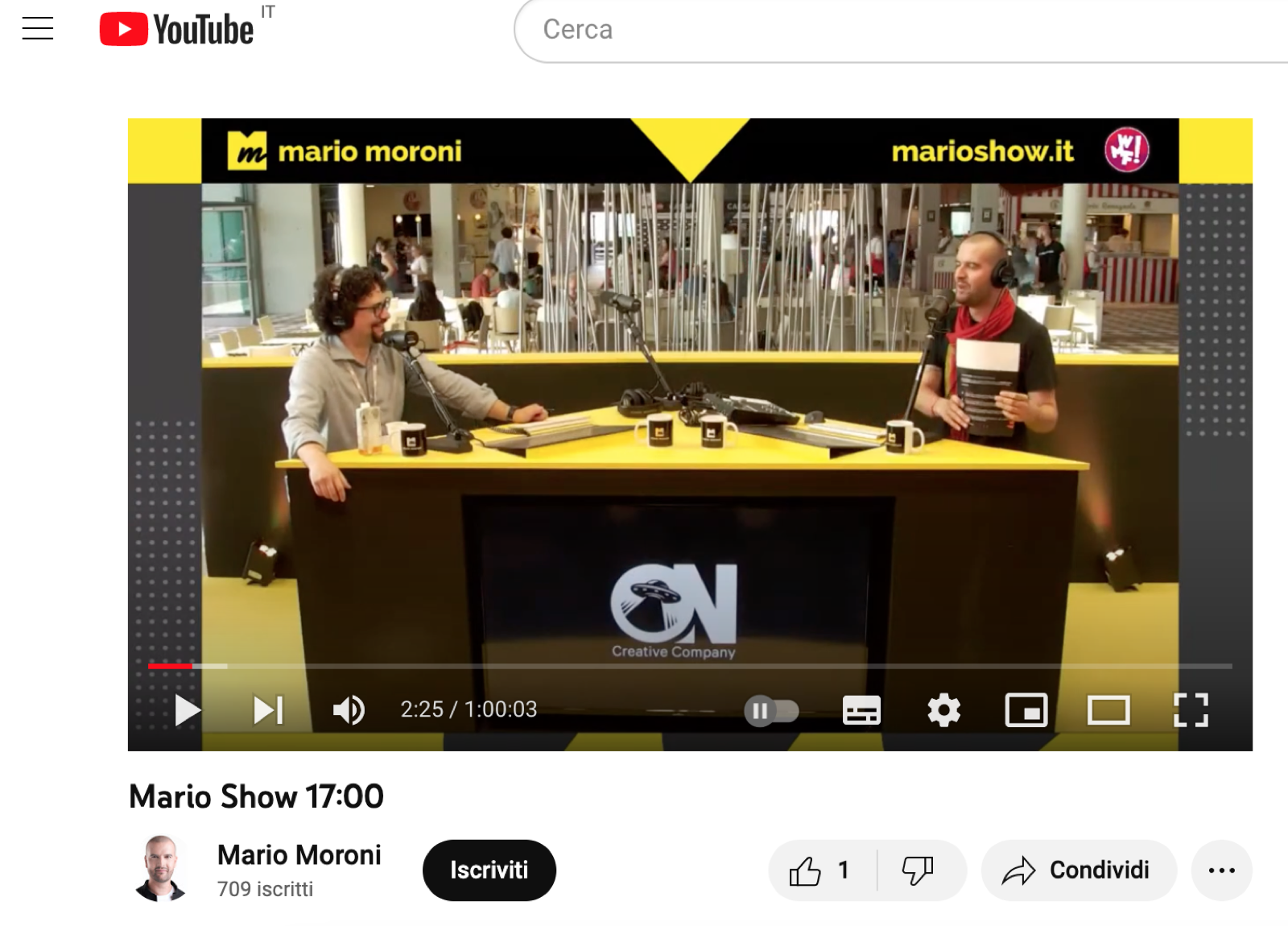Viewport: 1288px width, 926px height.
Task: Click the video title Mario Show 17:00
Action: [x=257, y=796]
